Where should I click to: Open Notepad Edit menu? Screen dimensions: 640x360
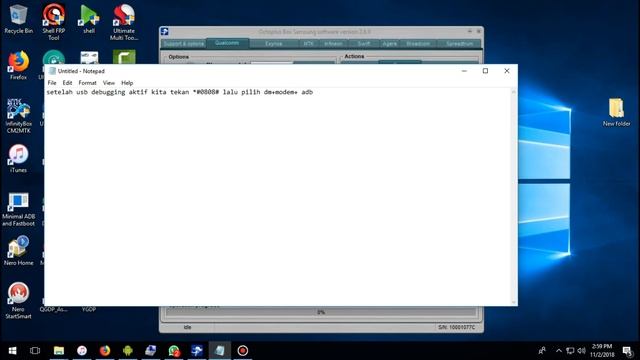tap(67, 83)
